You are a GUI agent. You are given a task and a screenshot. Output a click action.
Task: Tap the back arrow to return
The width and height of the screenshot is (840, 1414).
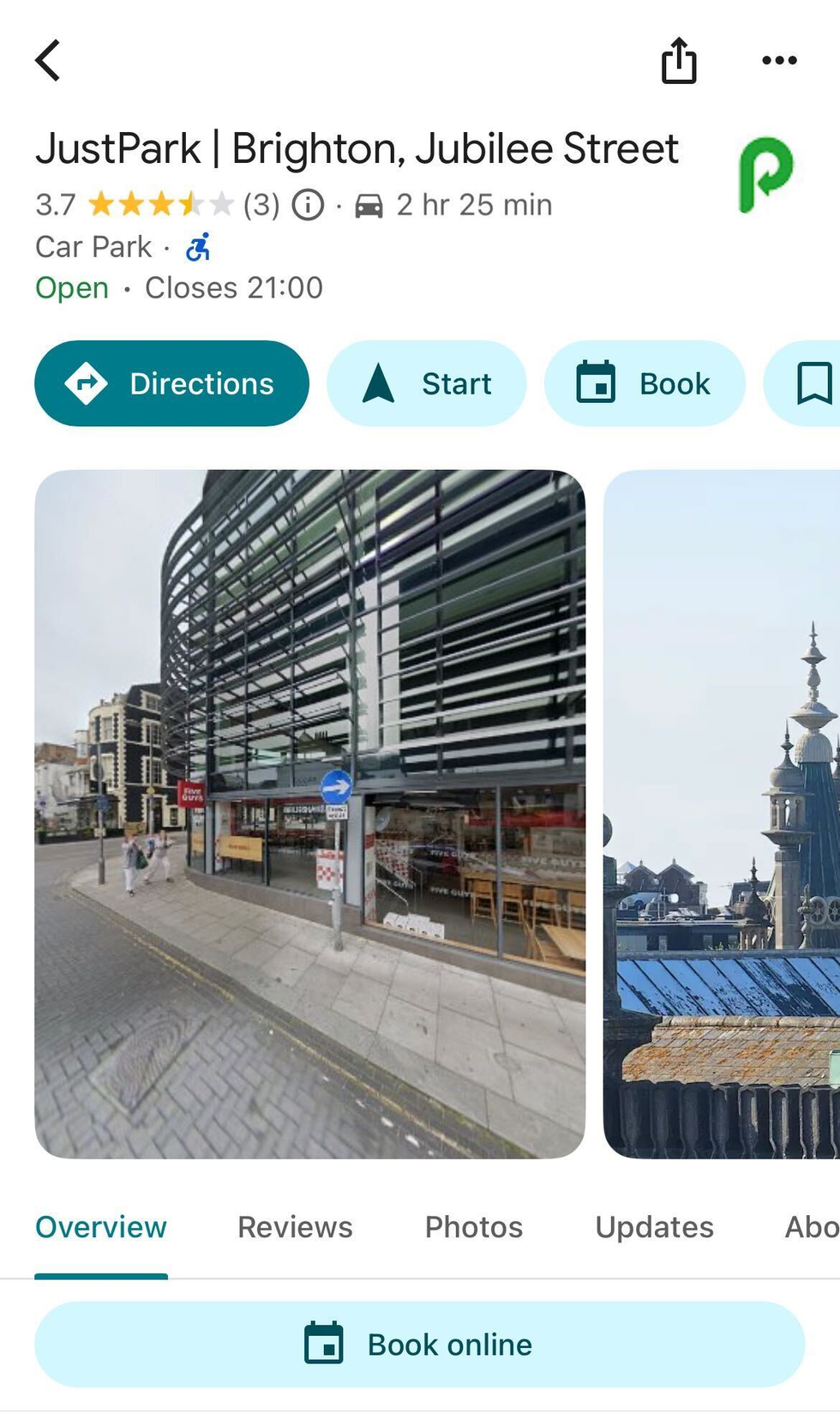[49, 61]
